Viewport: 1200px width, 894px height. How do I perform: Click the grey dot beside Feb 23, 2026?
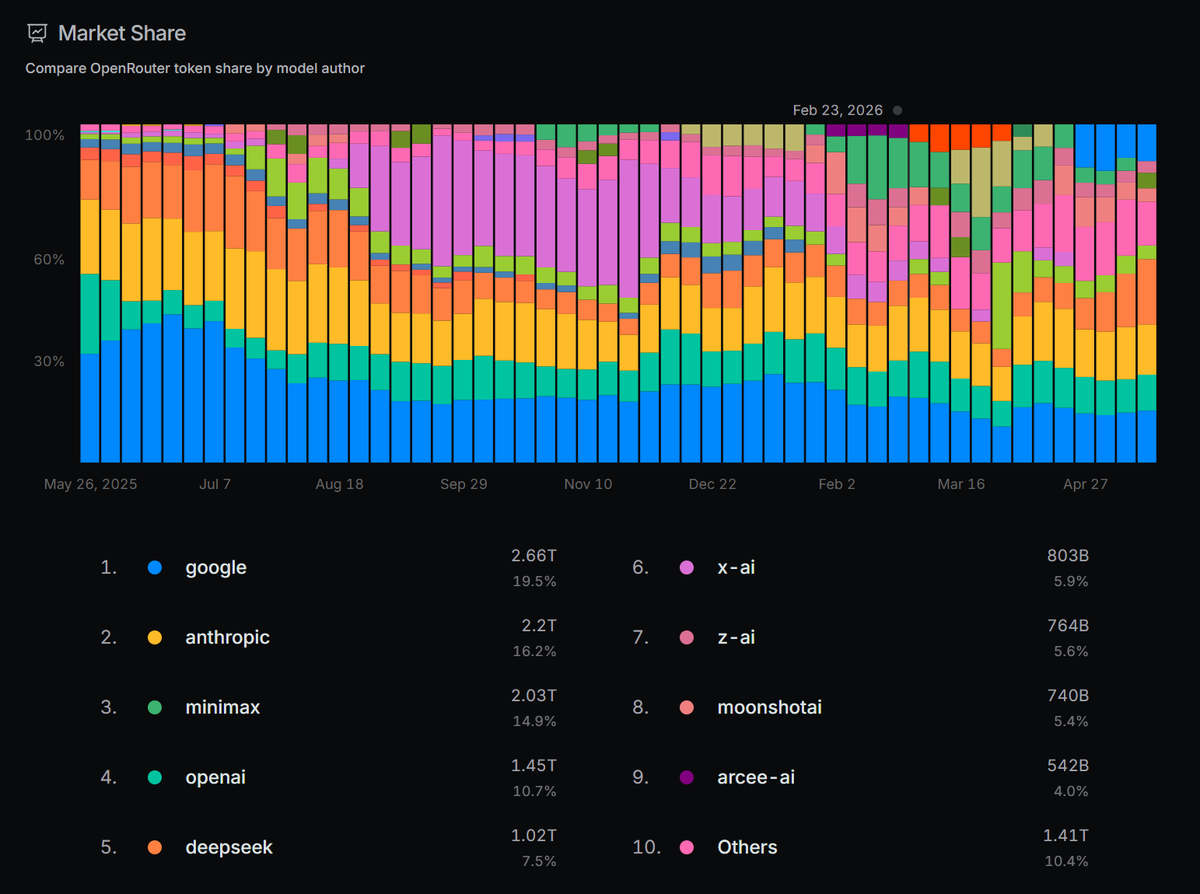point(897,110)
